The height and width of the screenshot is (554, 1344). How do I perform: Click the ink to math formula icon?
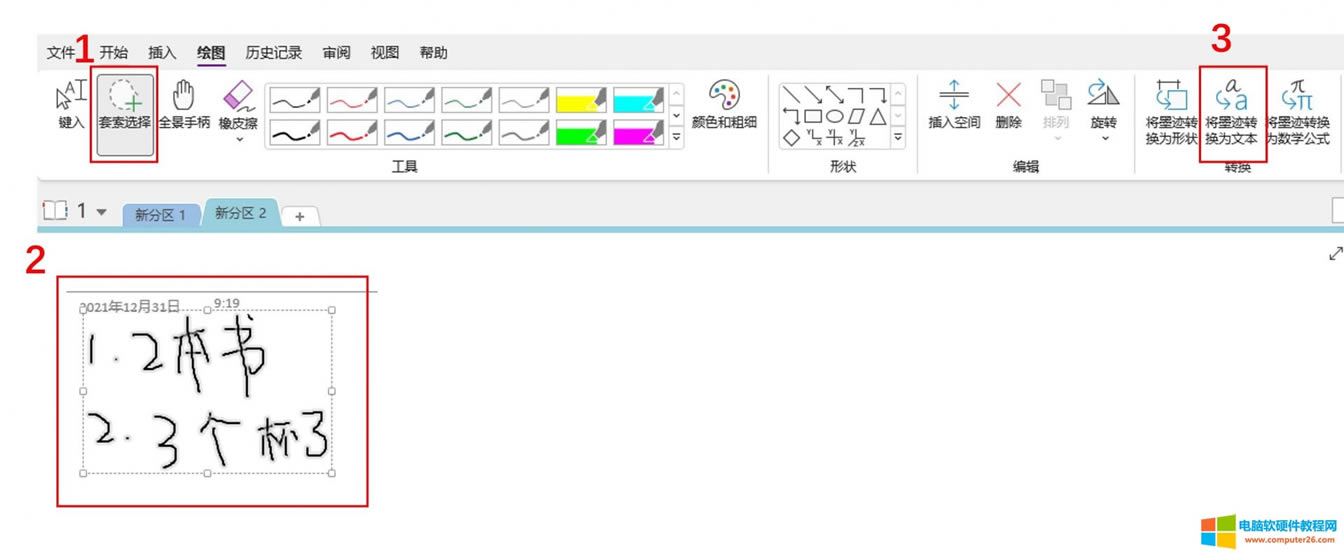click(1298, 108)
